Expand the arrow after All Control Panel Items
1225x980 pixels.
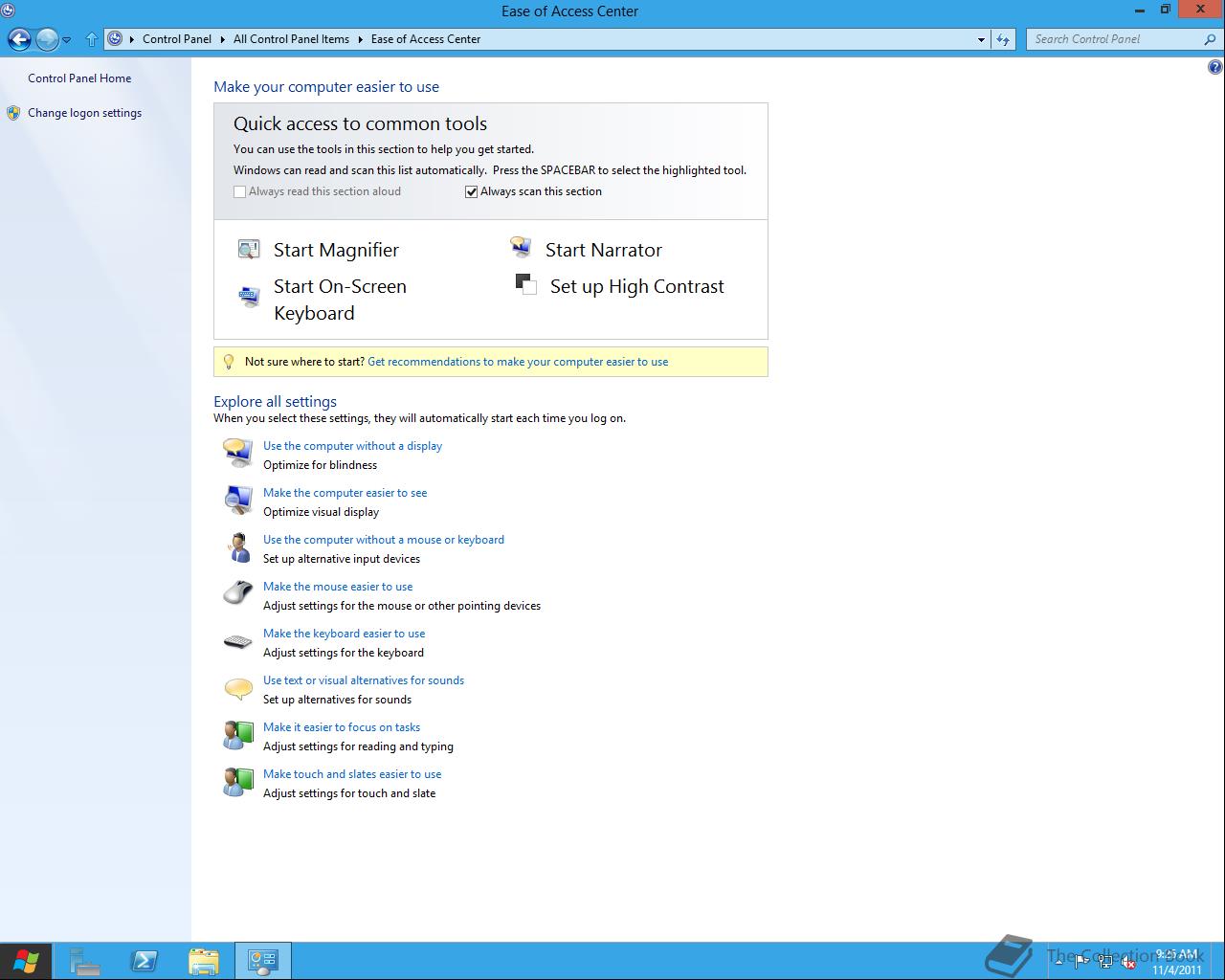[361, 39]
